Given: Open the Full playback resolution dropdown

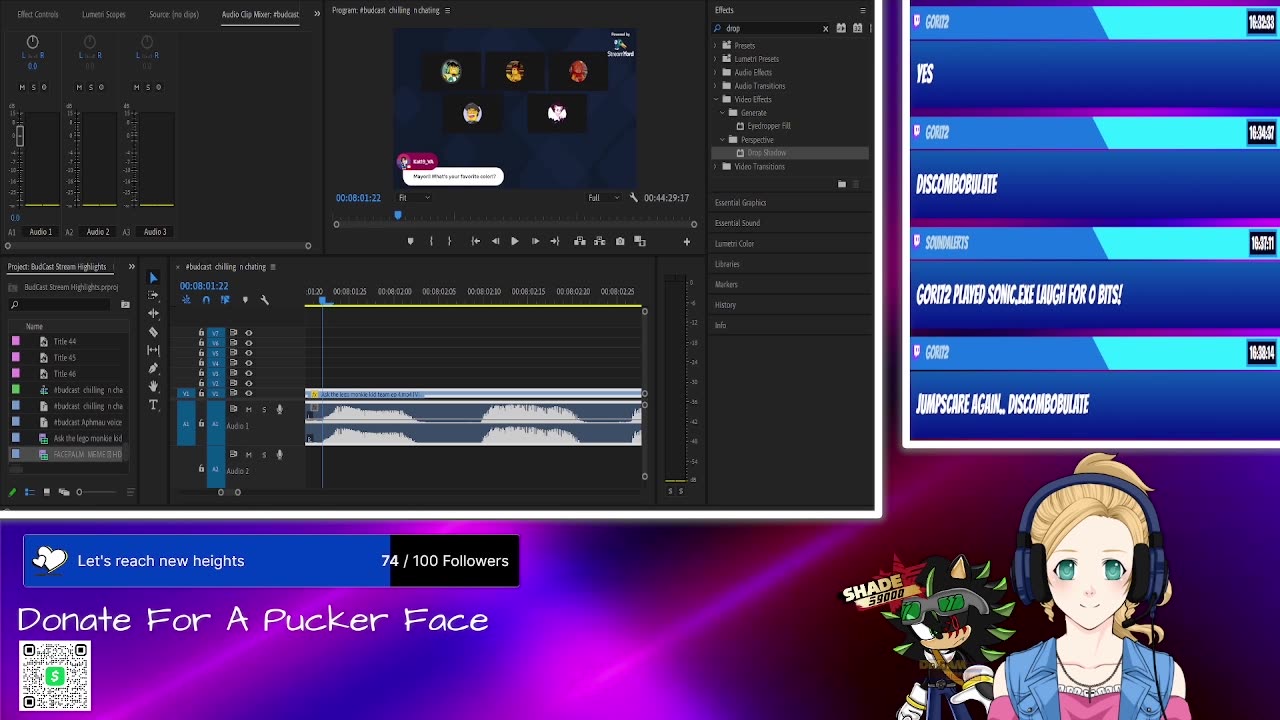Looking at the screenshot, I should pos(604,197).
